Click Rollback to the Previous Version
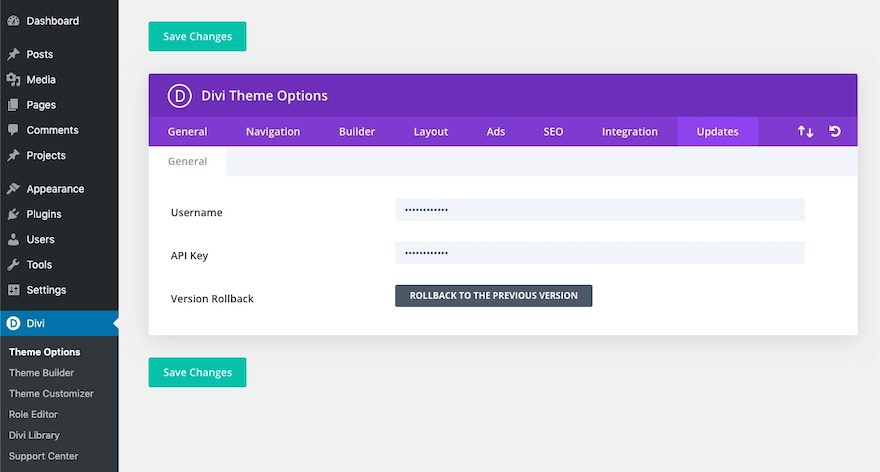This screenshot has width=880, height=472. click(493, 296)
